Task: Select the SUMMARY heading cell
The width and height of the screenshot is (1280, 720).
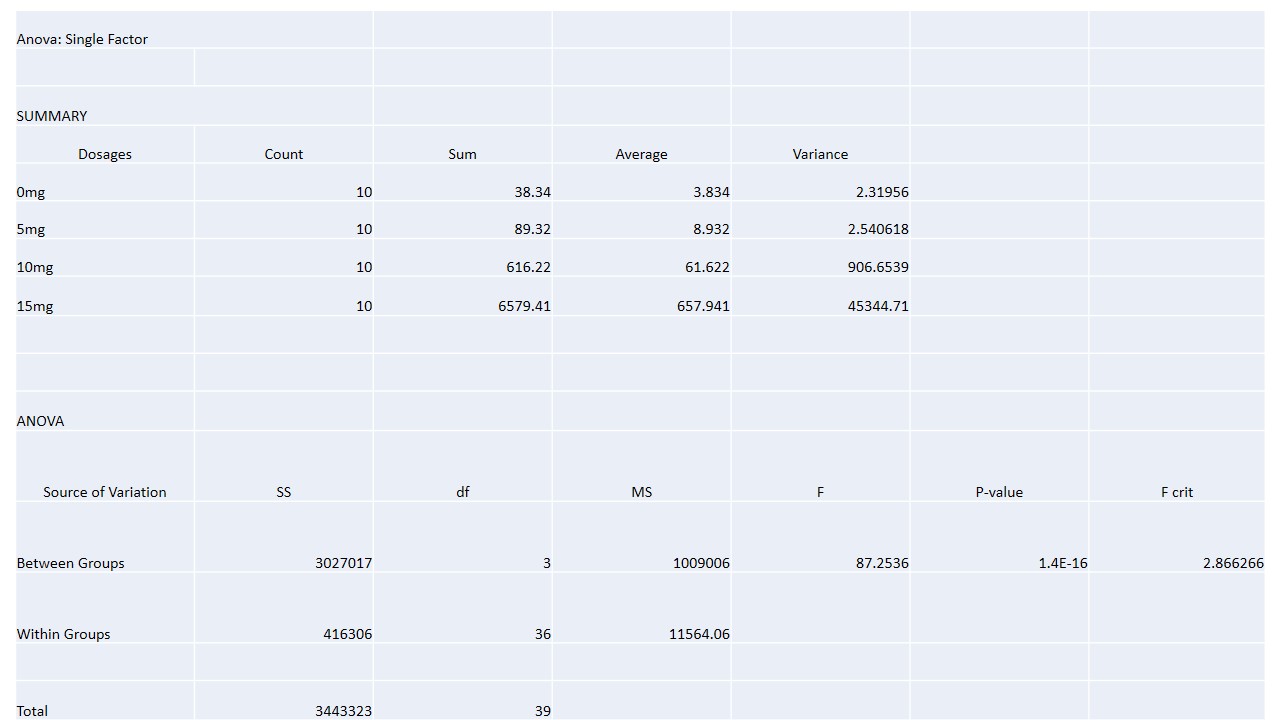Action: tap(52, 116)
